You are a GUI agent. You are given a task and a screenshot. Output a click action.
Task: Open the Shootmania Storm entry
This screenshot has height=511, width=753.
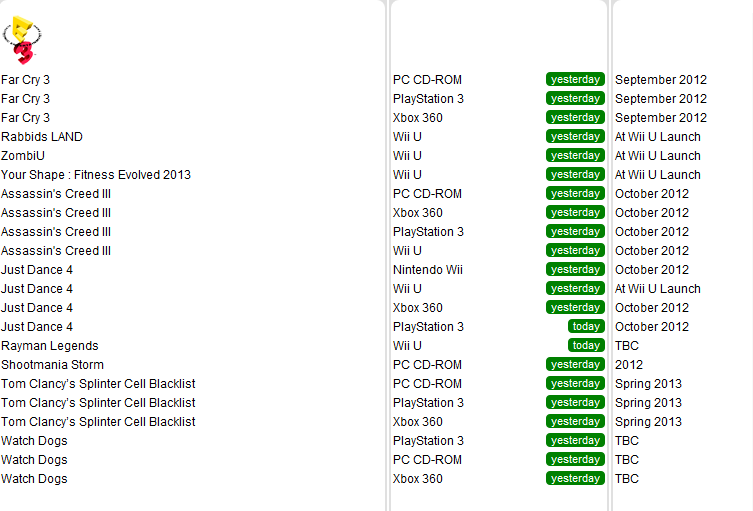(52, 365)
